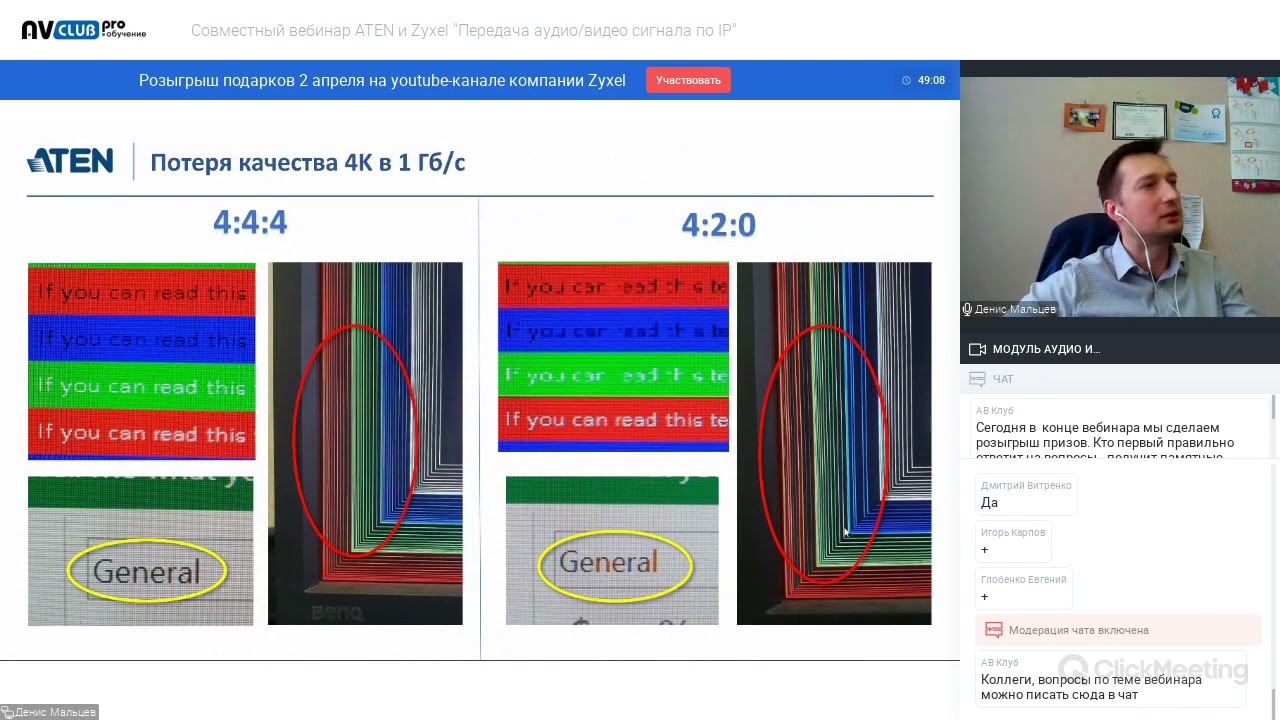1280x720 pixels.
Task: Click the Розыгрыш подарков 2 апреля banner text
Action: pos(382,80)
